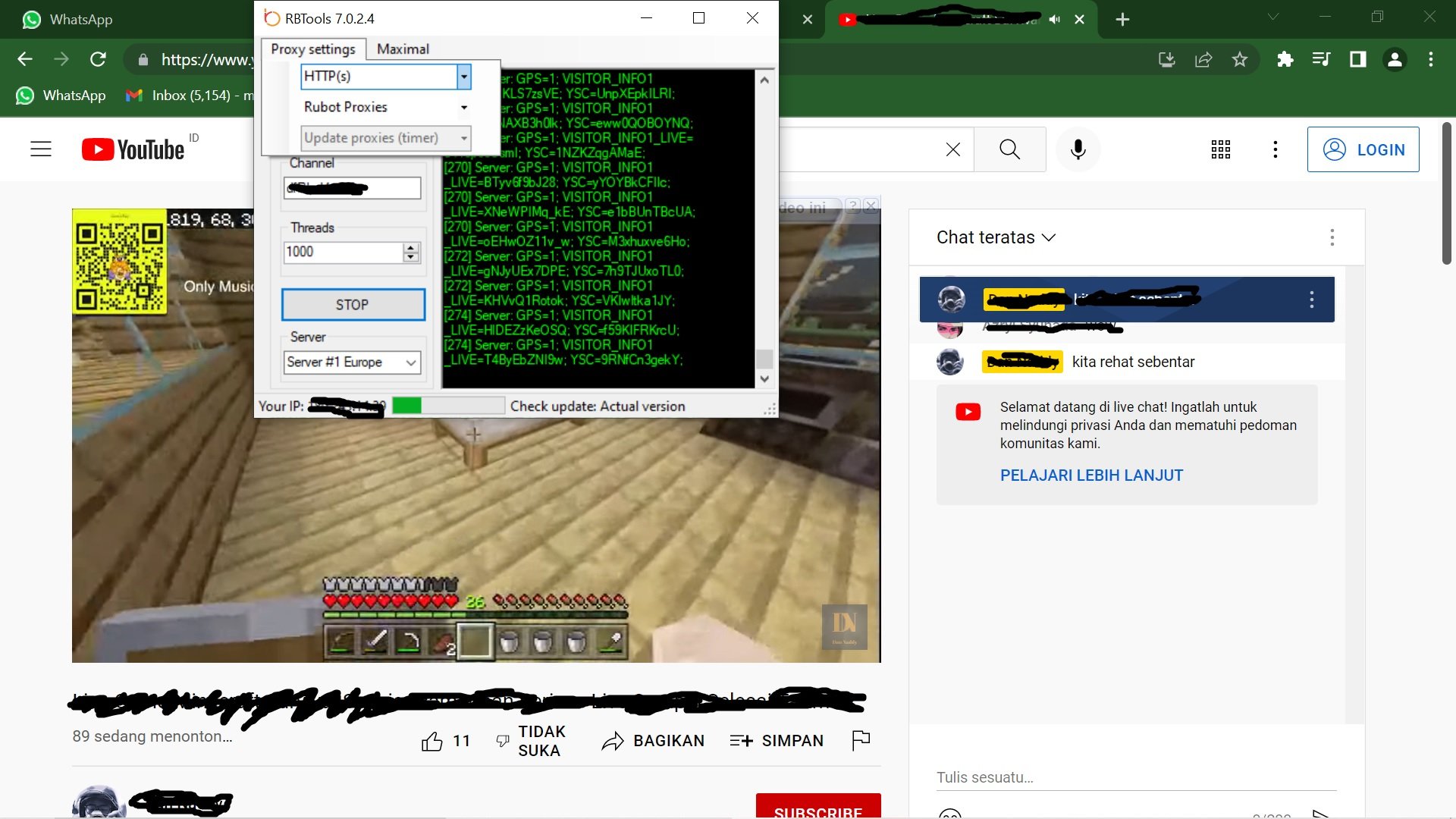Click the thumbs-up like icon
The height and width of the screenshot is (819, 1456).
click(x=432, y=741)
